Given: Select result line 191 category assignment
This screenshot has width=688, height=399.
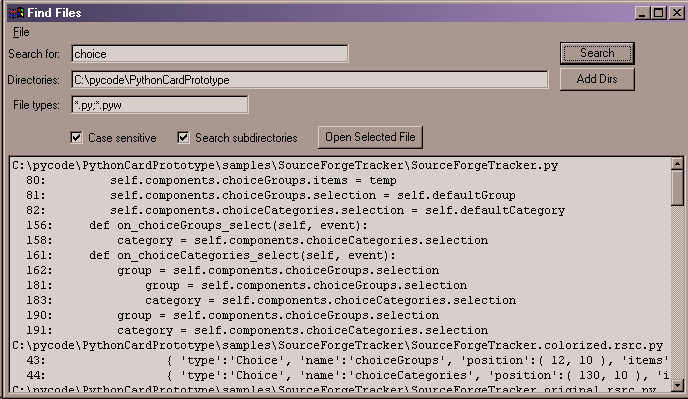Looking at the screenshot, I should click(257, 330).
